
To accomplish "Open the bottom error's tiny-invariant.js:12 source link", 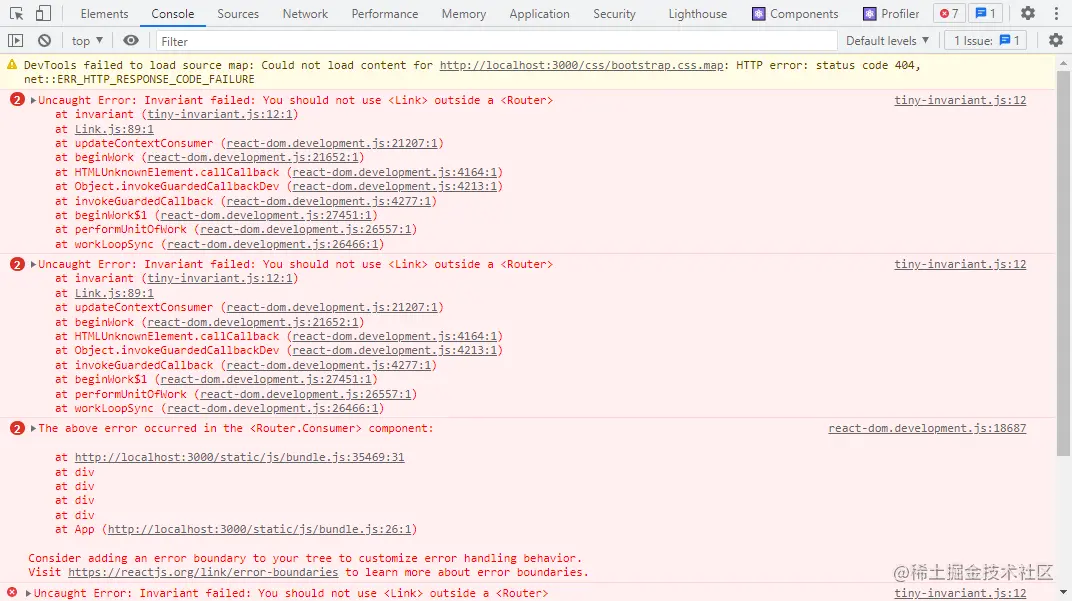I will coord(960,593).
